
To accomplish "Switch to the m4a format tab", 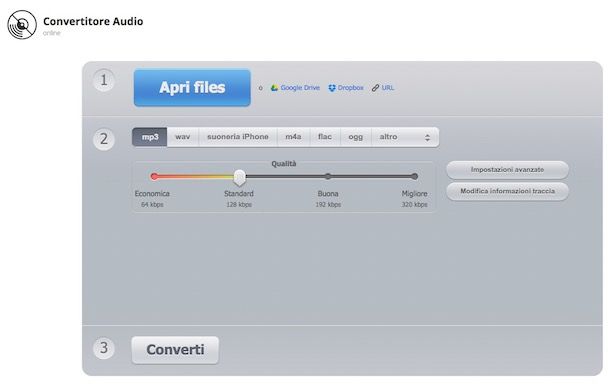I will pos(293,137).
